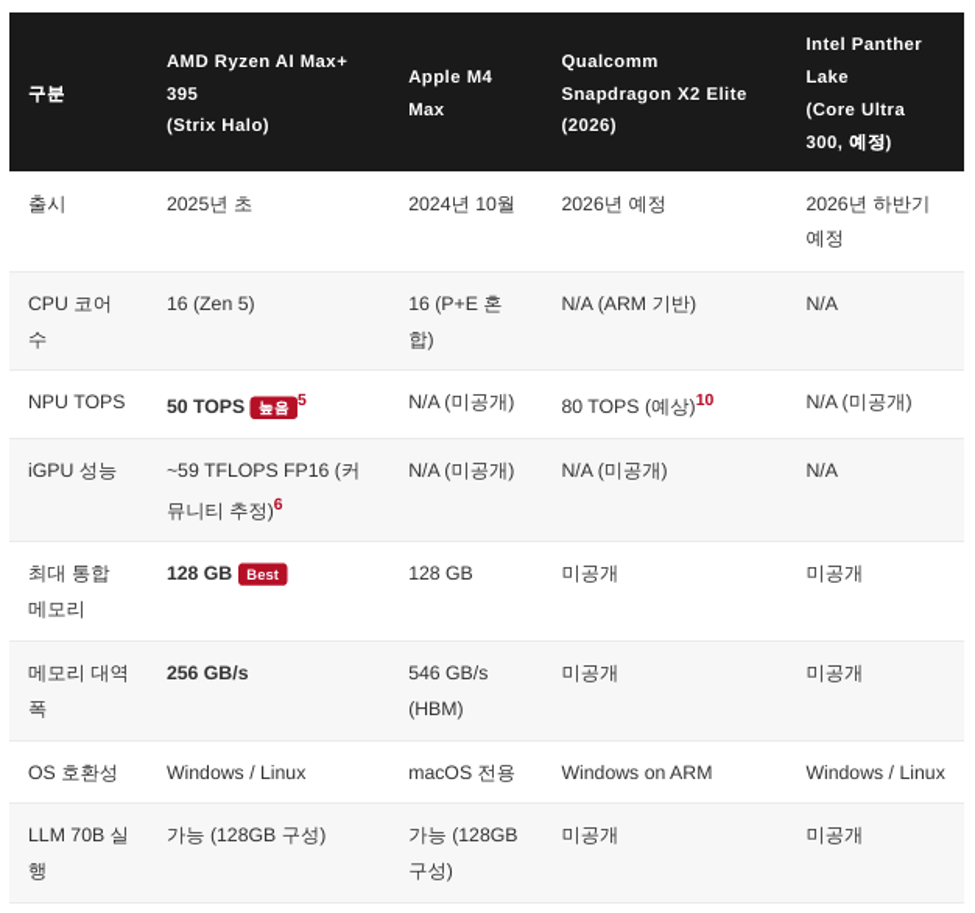Select the 2024년 10월 release cell
The image size is (975, 913).
[461, 204]
